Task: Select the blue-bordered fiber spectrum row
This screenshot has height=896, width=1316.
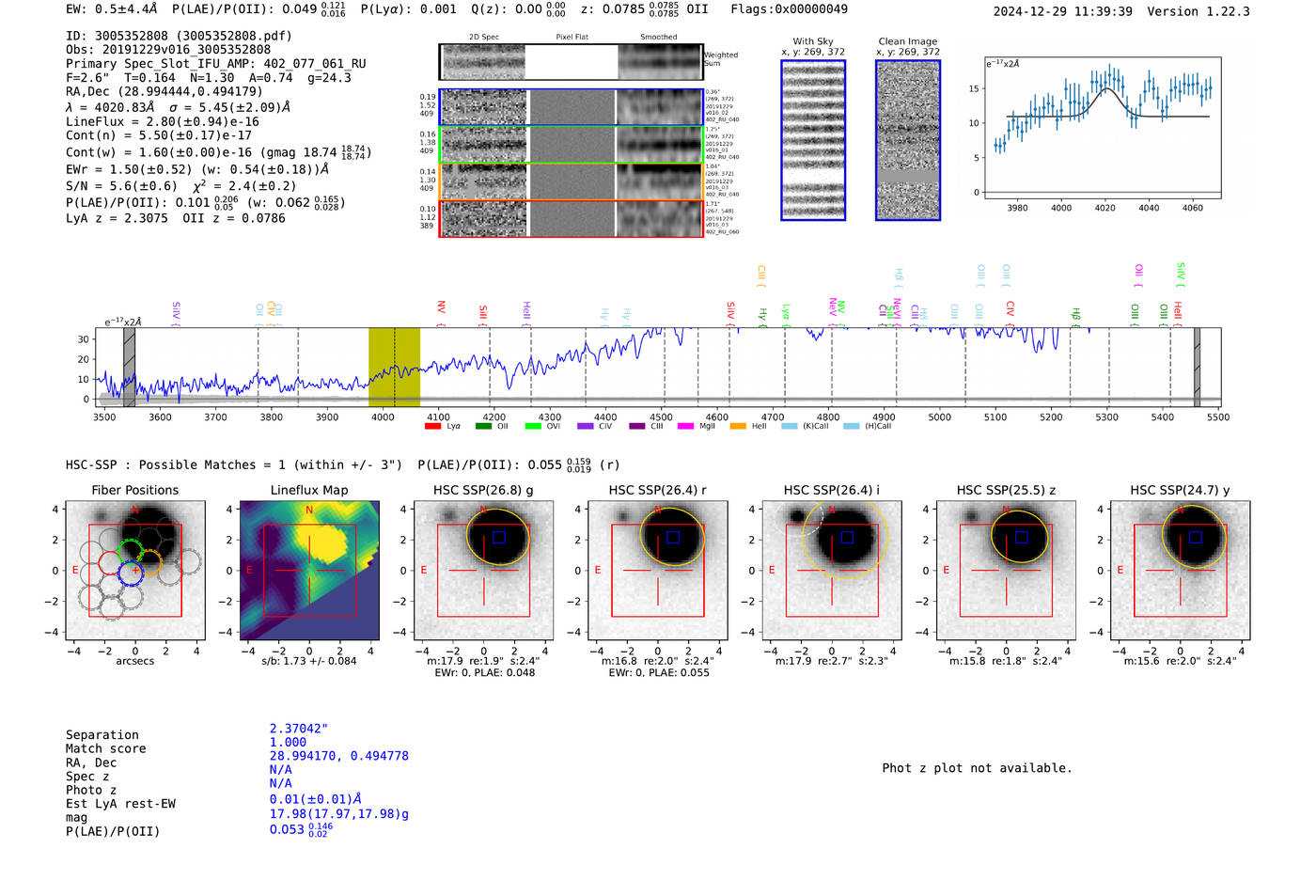Action: [571, 107]
